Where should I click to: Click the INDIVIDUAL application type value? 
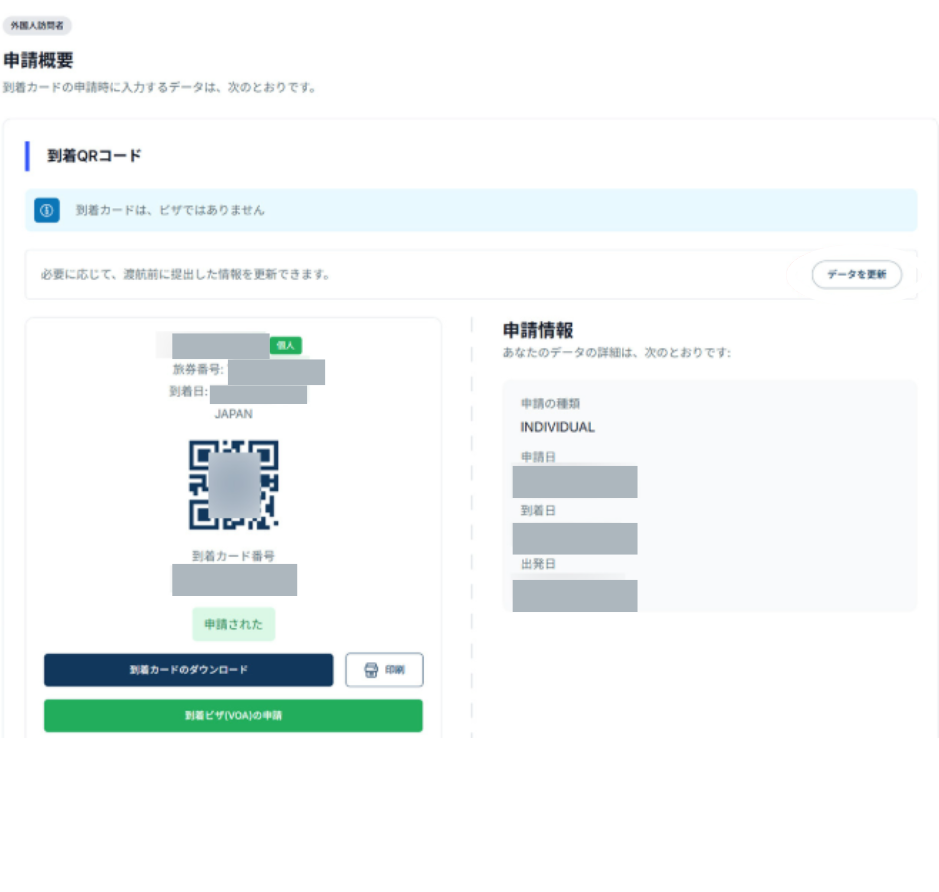[558, 427]
